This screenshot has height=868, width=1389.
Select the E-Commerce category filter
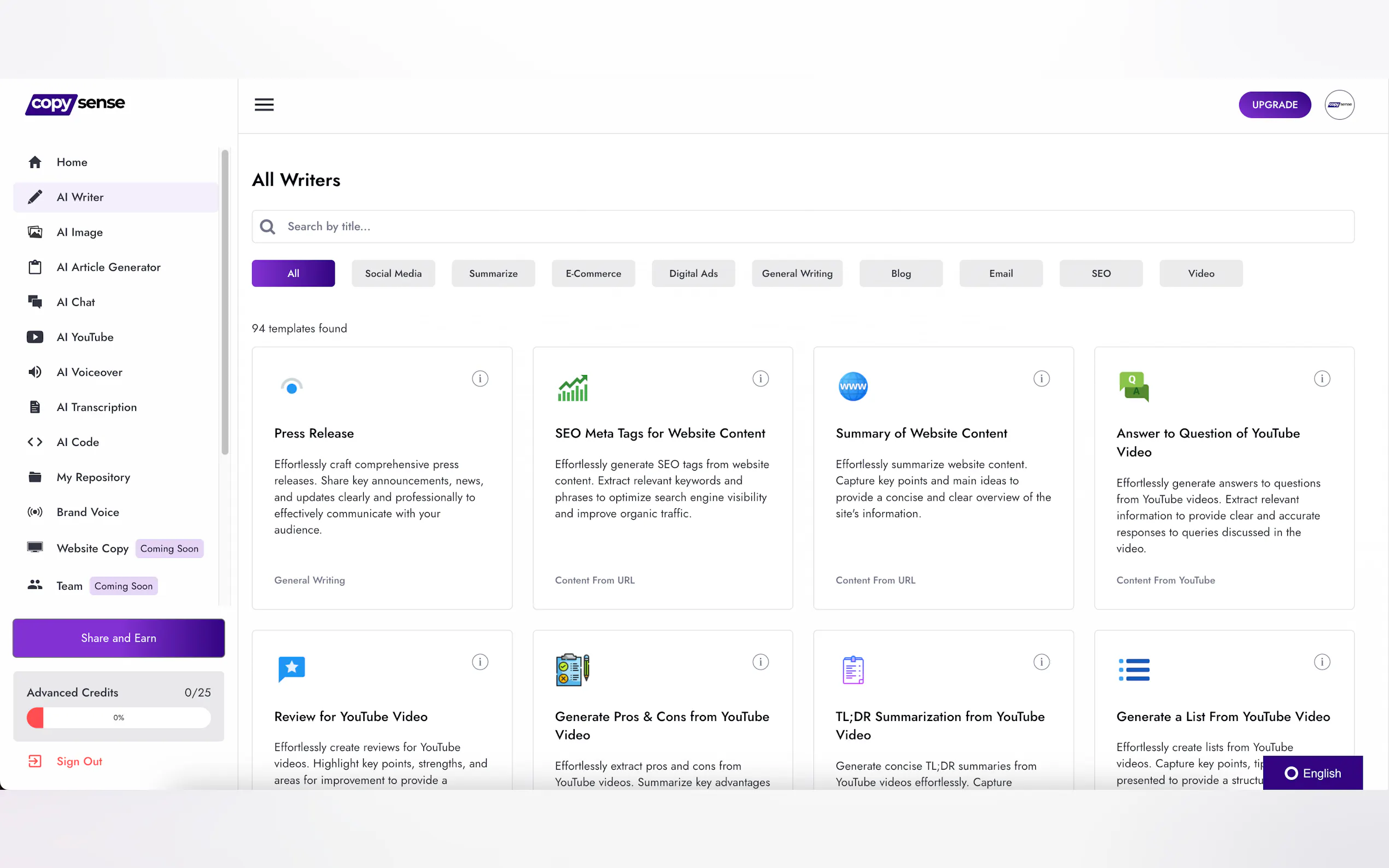coord(593,273)
